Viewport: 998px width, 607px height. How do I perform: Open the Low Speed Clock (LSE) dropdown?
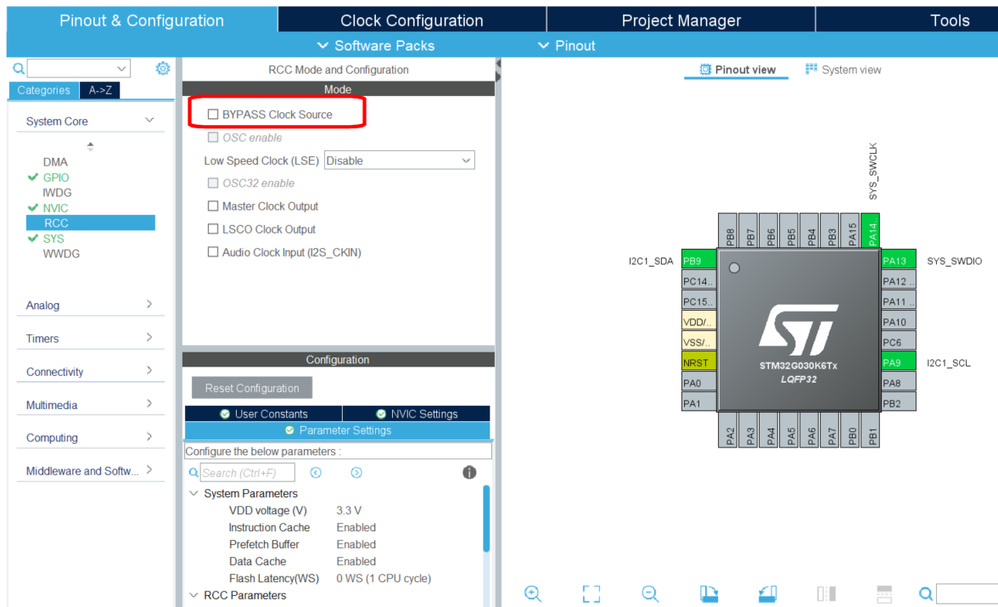coord(399,160)
